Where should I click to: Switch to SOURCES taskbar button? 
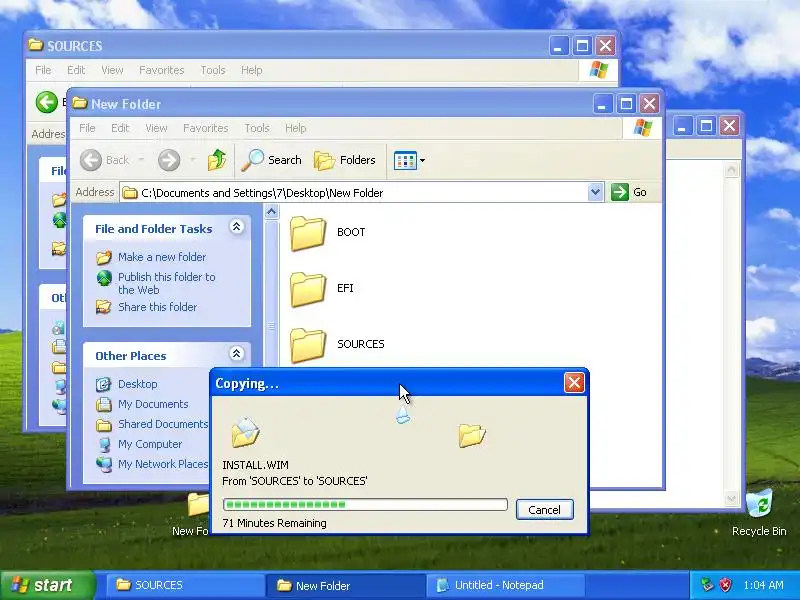185,585
